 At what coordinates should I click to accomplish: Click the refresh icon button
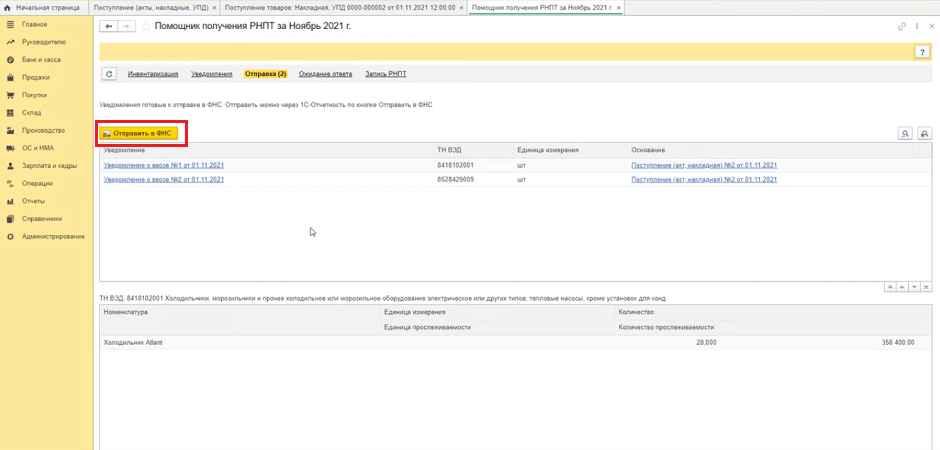tap(109, 74)
